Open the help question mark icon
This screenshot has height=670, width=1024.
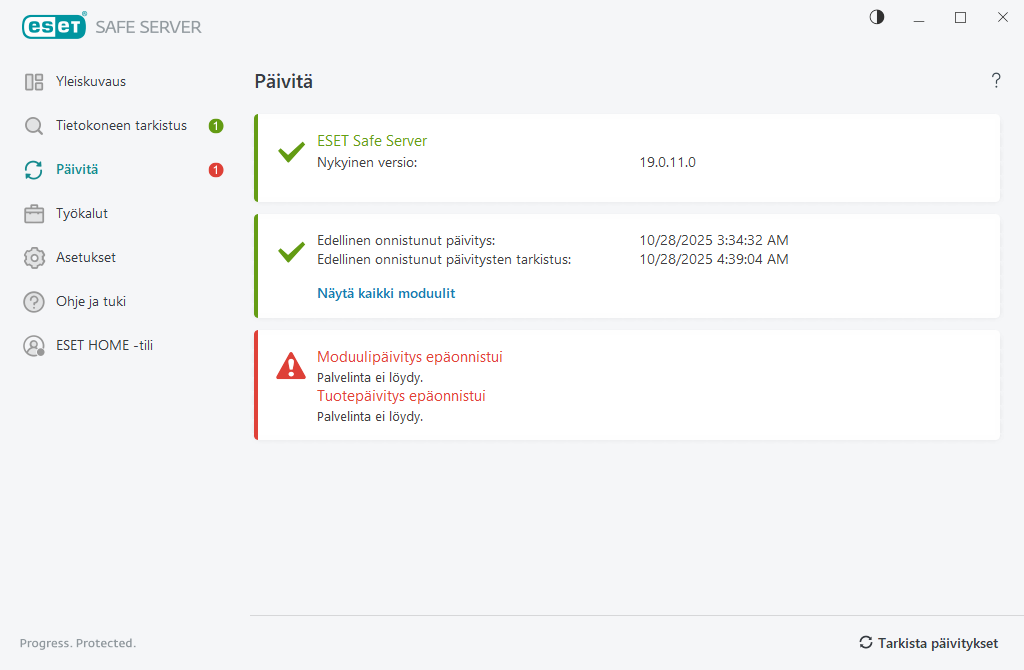point(996,81)
